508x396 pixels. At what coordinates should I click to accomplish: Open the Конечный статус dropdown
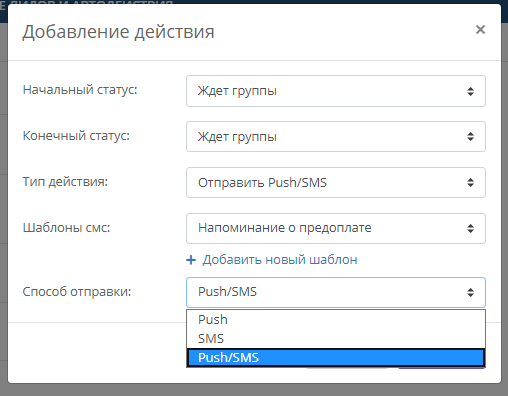[x=336, y=137]
